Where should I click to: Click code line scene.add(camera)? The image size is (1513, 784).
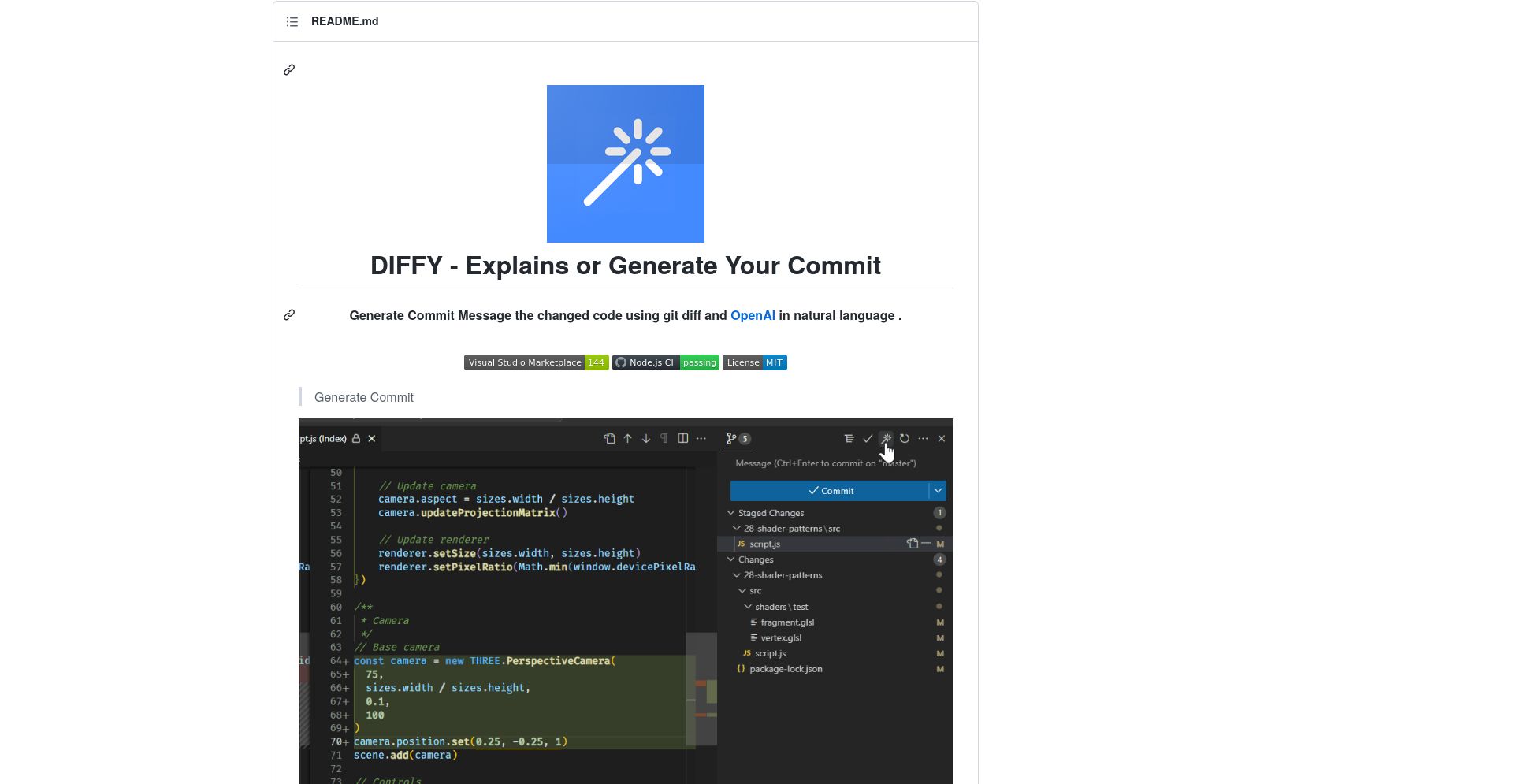point(405,755)
